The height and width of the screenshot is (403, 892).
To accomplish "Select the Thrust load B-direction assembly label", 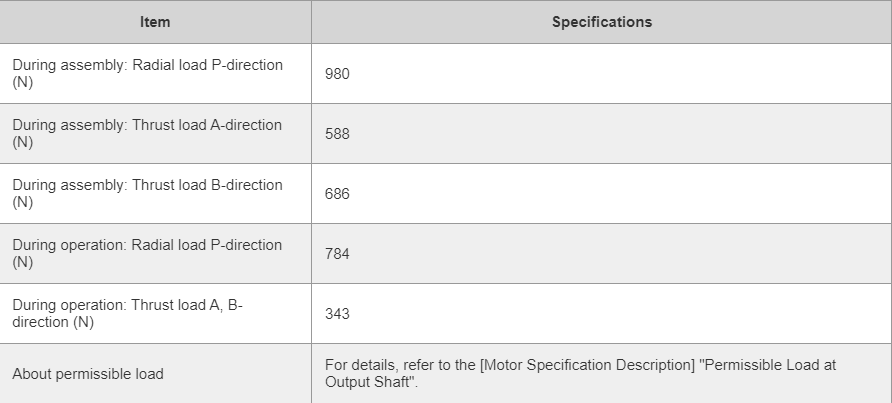I will point(147,194).
